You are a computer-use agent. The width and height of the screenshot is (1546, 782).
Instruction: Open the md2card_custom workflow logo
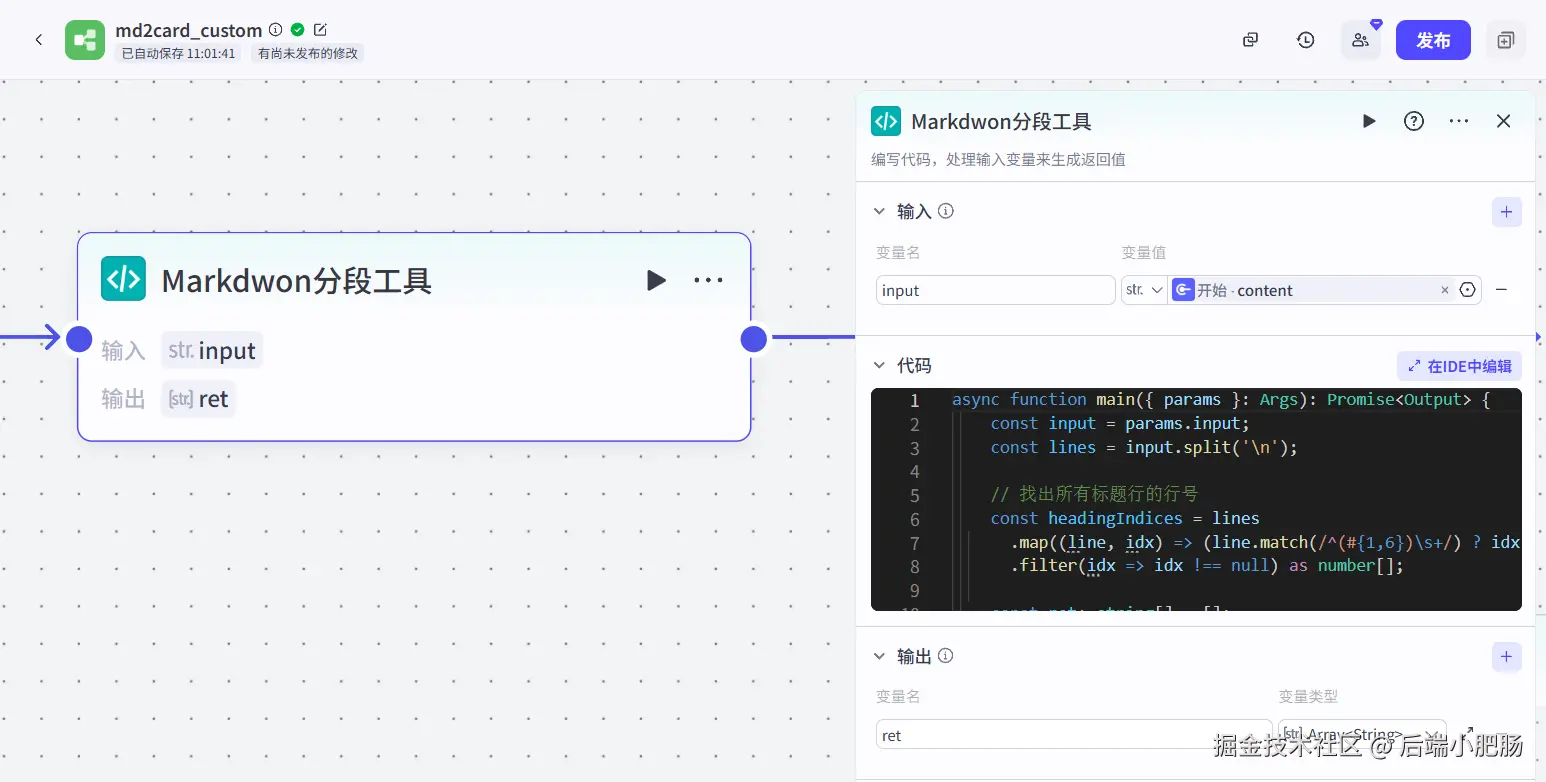(85, 40)
